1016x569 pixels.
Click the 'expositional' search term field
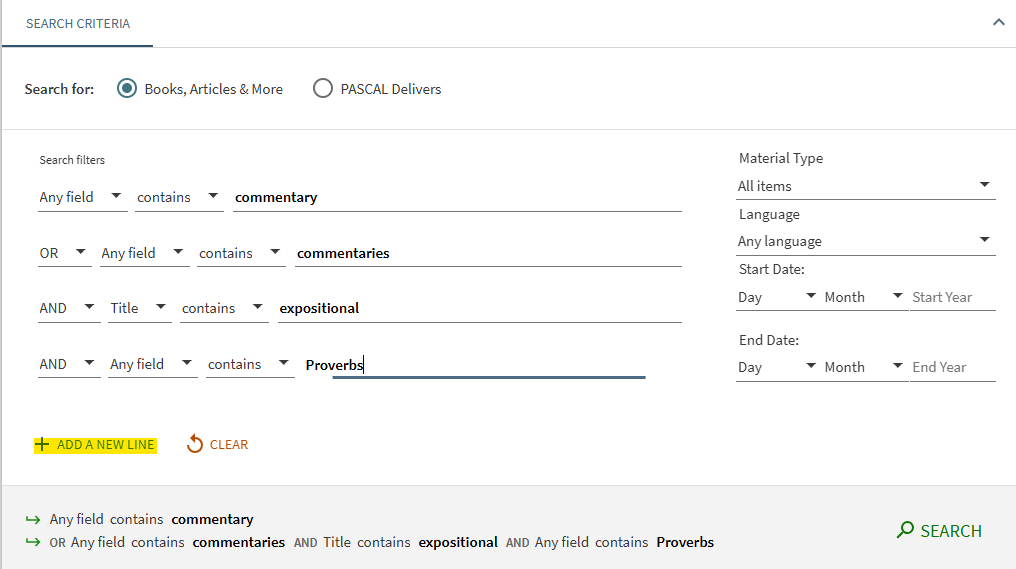(x=478, y=308)
